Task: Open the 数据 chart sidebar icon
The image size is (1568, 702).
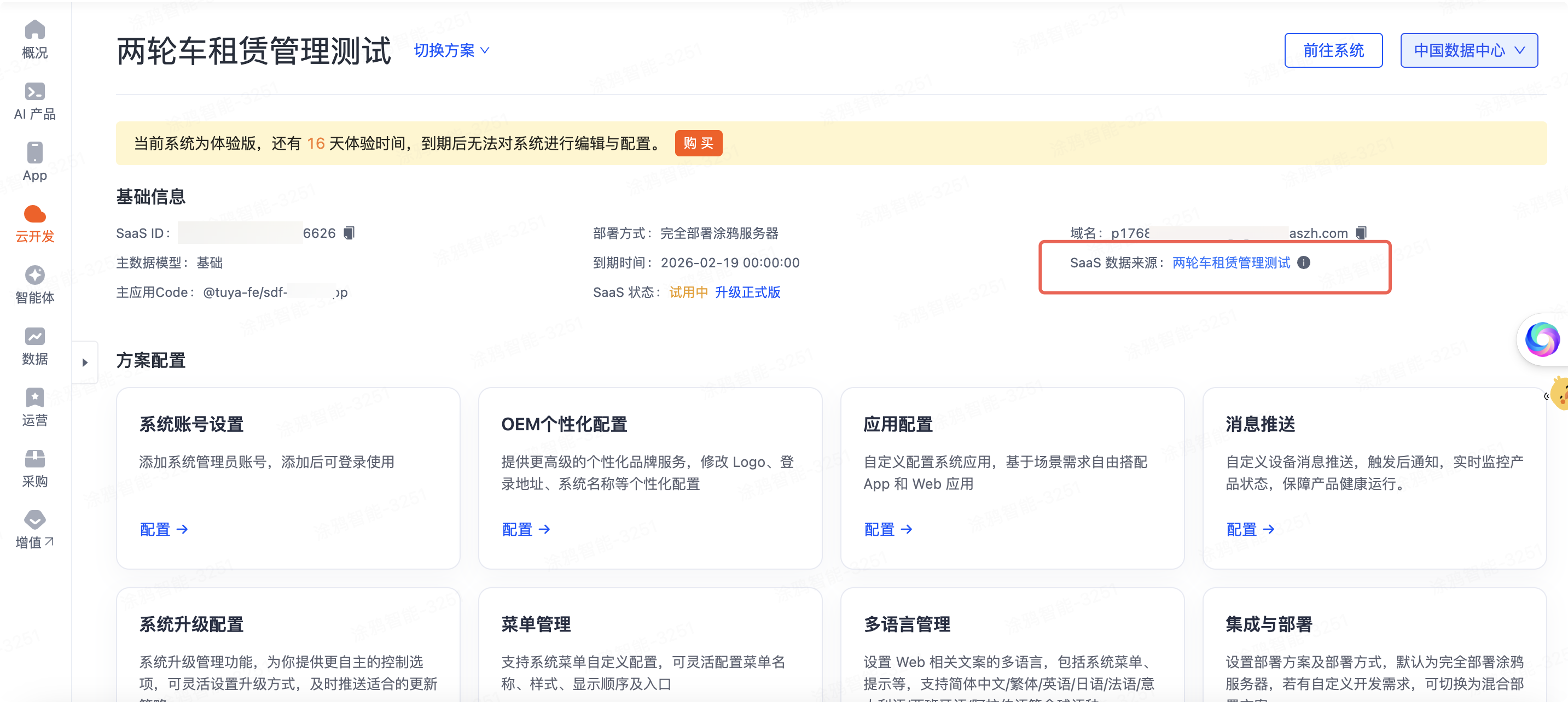Action: coord(34,336)
